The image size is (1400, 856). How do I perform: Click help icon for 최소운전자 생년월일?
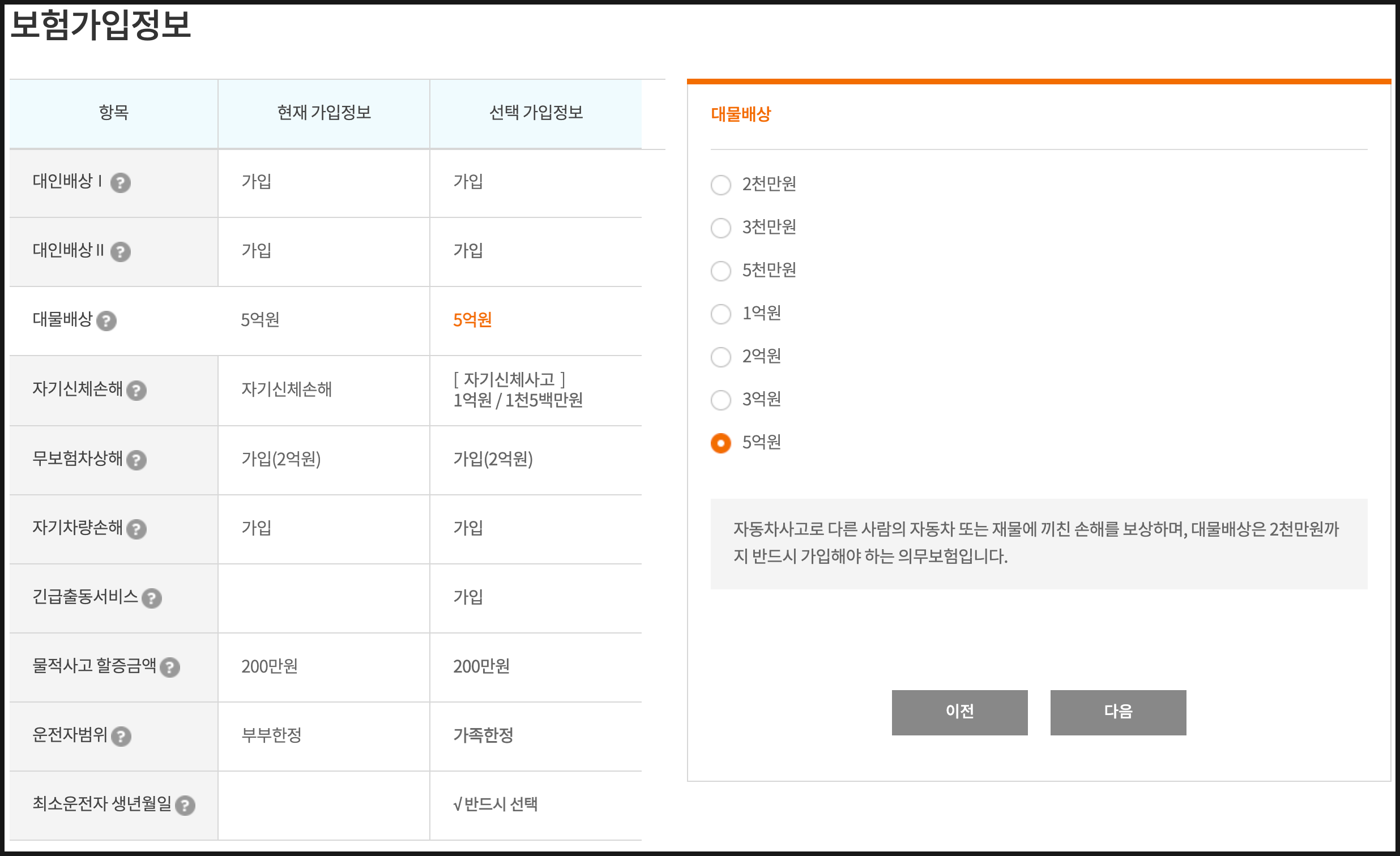pos(185,806)
